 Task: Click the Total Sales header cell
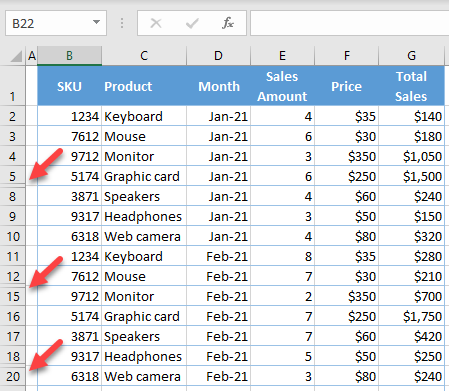(x=412, y=86)
